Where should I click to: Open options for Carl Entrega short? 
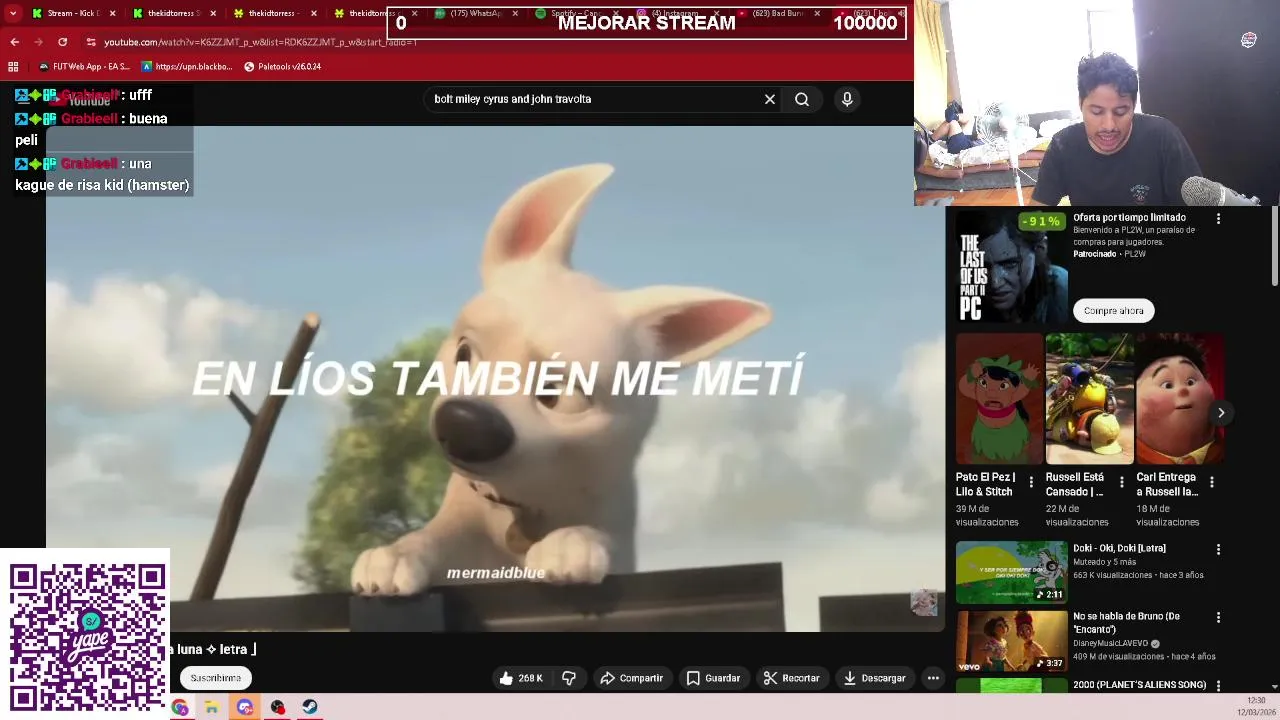coord(1212,482)
